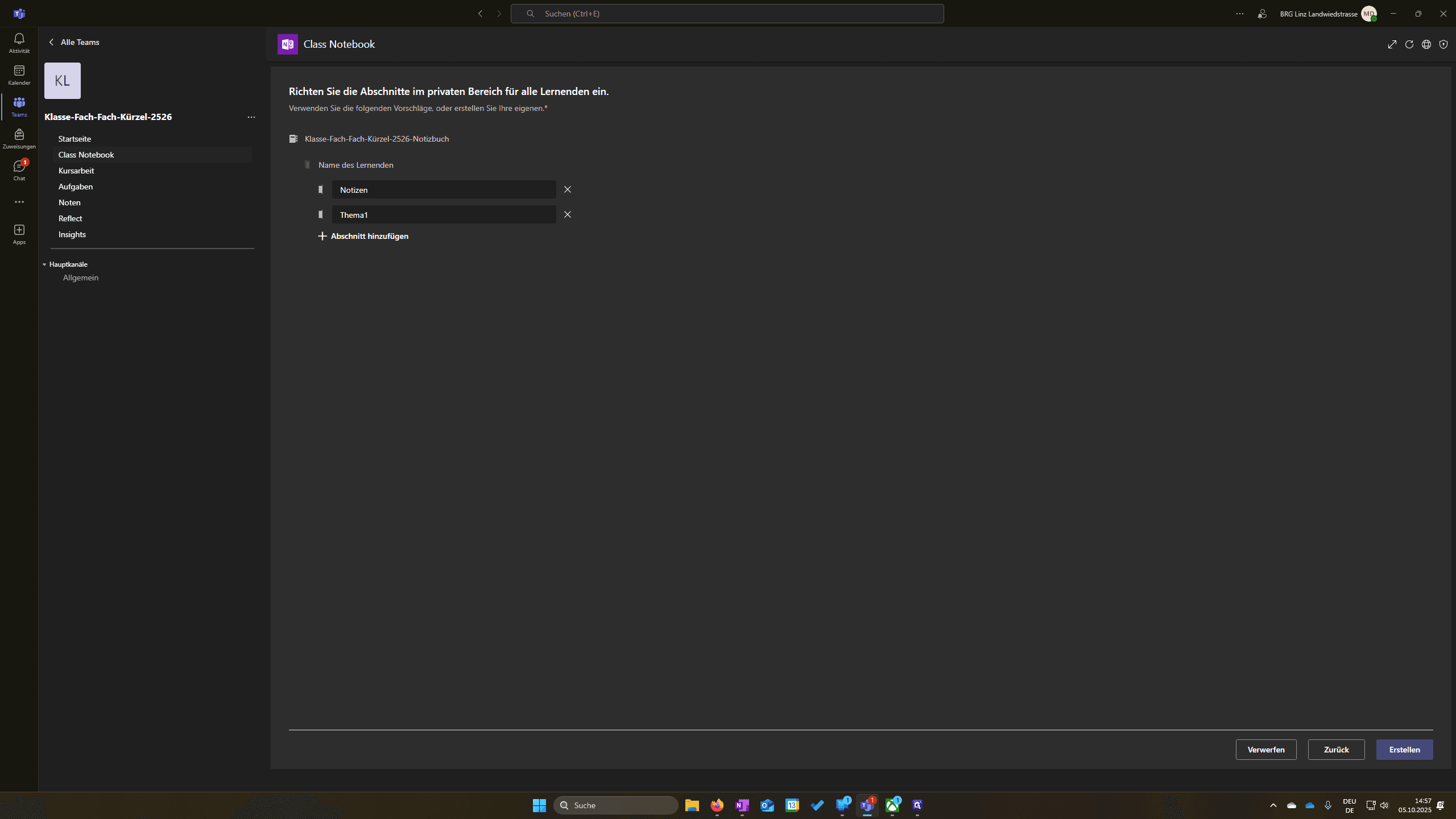The image size is (1456, 819).
Task: Edit the Thema1 section name field
Action: pyautogui.click(x=444, y=214)
